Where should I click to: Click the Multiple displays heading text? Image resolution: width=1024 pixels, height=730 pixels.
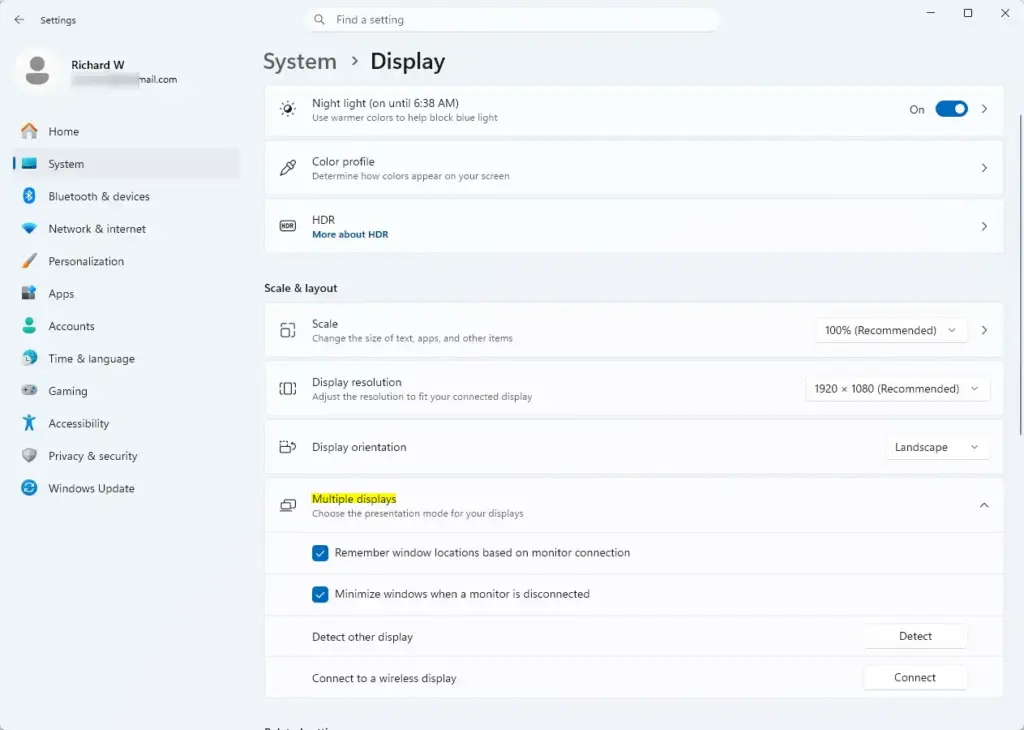[354, 499]
